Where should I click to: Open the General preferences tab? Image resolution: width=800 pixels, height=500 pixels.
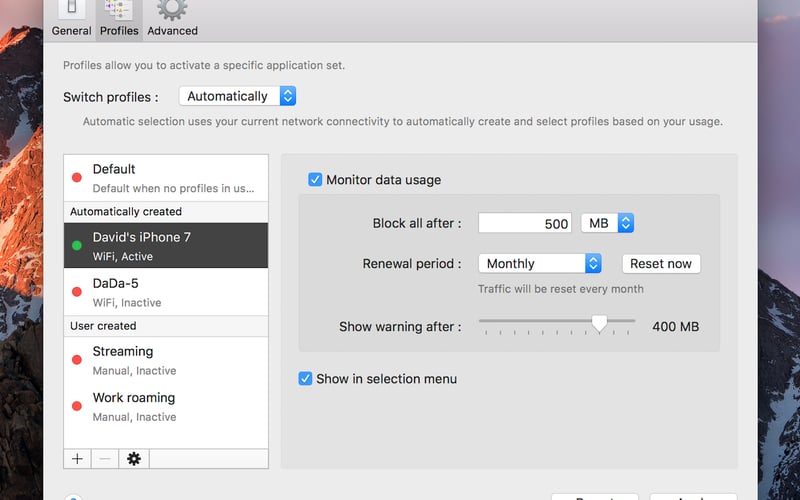tap(71, 19)
